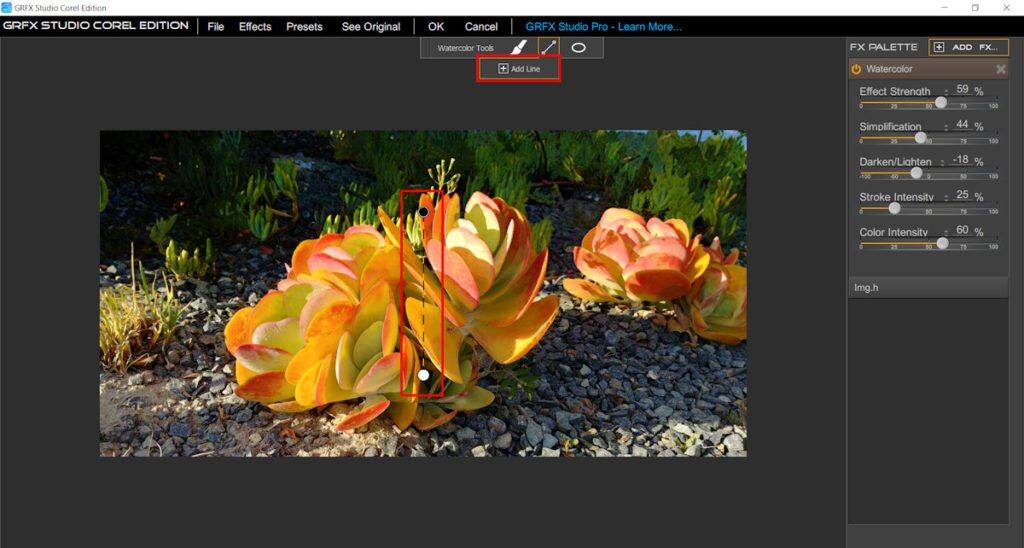Open the Effects menu
Screen dimensions: 1024x548
click(255, 27)
